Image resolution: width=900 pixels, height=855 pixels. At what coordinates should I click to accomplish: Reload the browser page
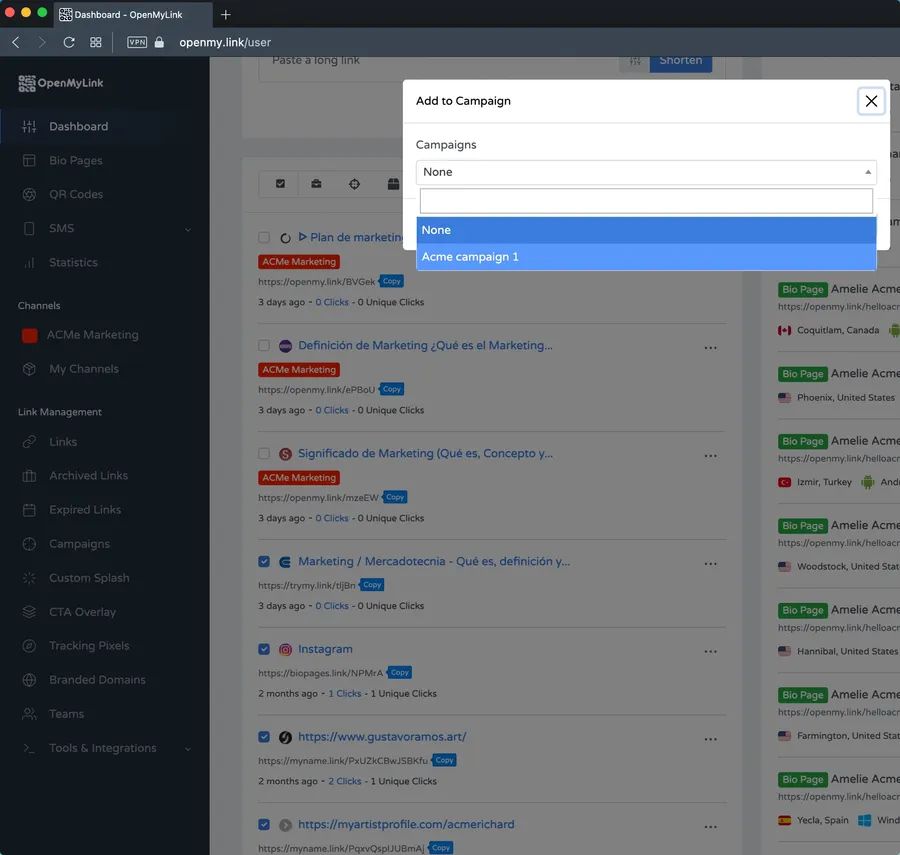69,42
